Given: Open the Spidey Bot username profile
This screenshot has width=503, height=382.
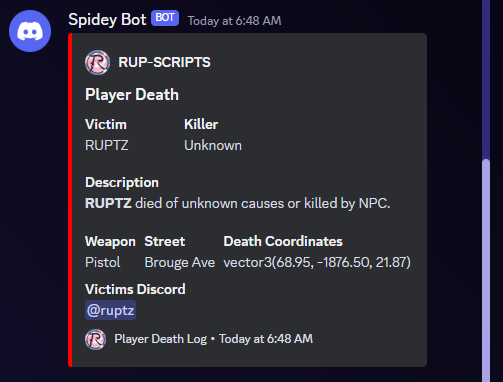Looking at the screenshot, I should 107,20.
